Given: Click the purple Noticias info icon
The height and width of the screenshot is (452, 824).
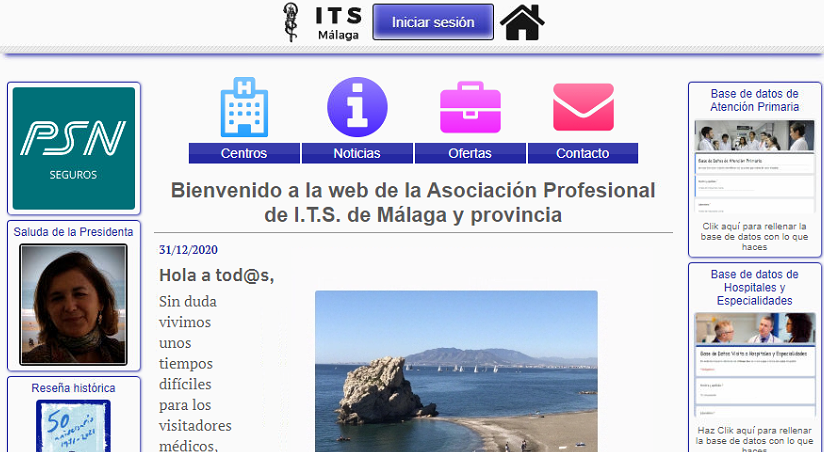Looking at the screenshot, I should pos(357,106).
